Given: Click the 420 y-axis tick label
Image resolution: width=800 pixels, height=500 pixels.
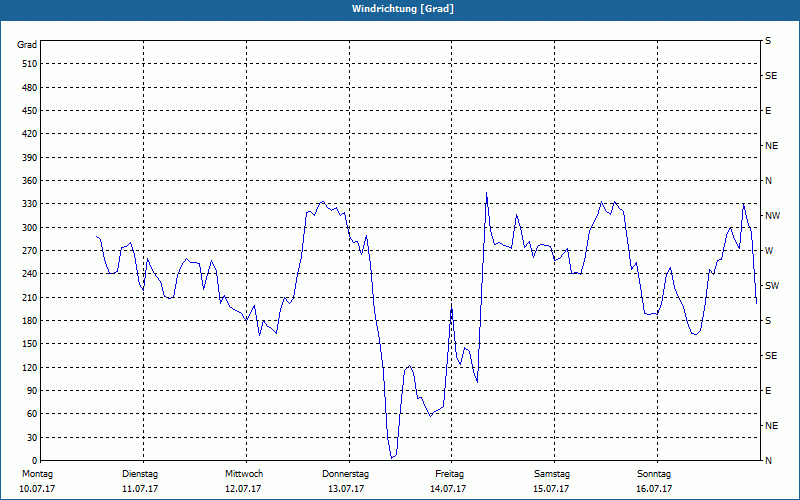Looking at the screenshot, I should point(30,134).
